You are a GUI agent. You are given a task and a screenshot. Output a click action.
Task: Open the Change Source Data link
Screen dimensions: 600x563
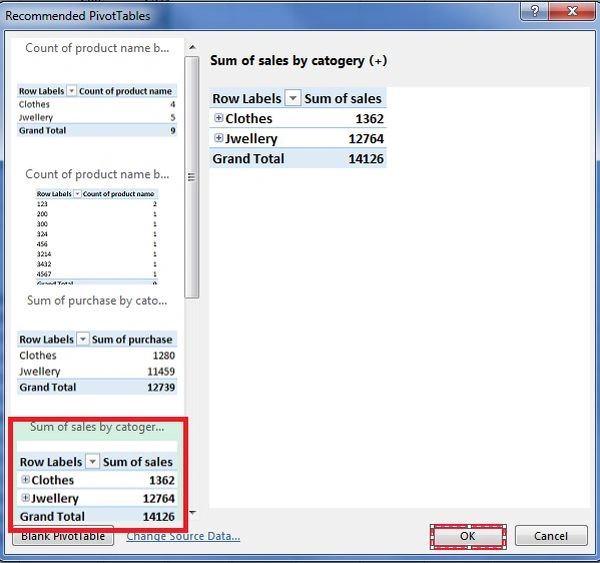[x=183, y=536]
